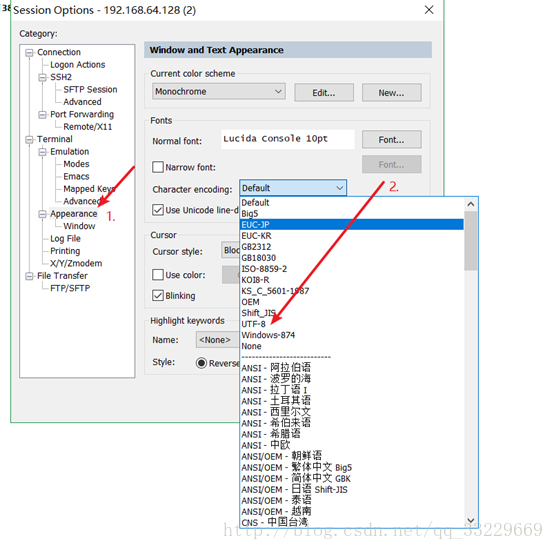Enable the Use color checkbox
554x550 pixels.
[x=158, y=275]
